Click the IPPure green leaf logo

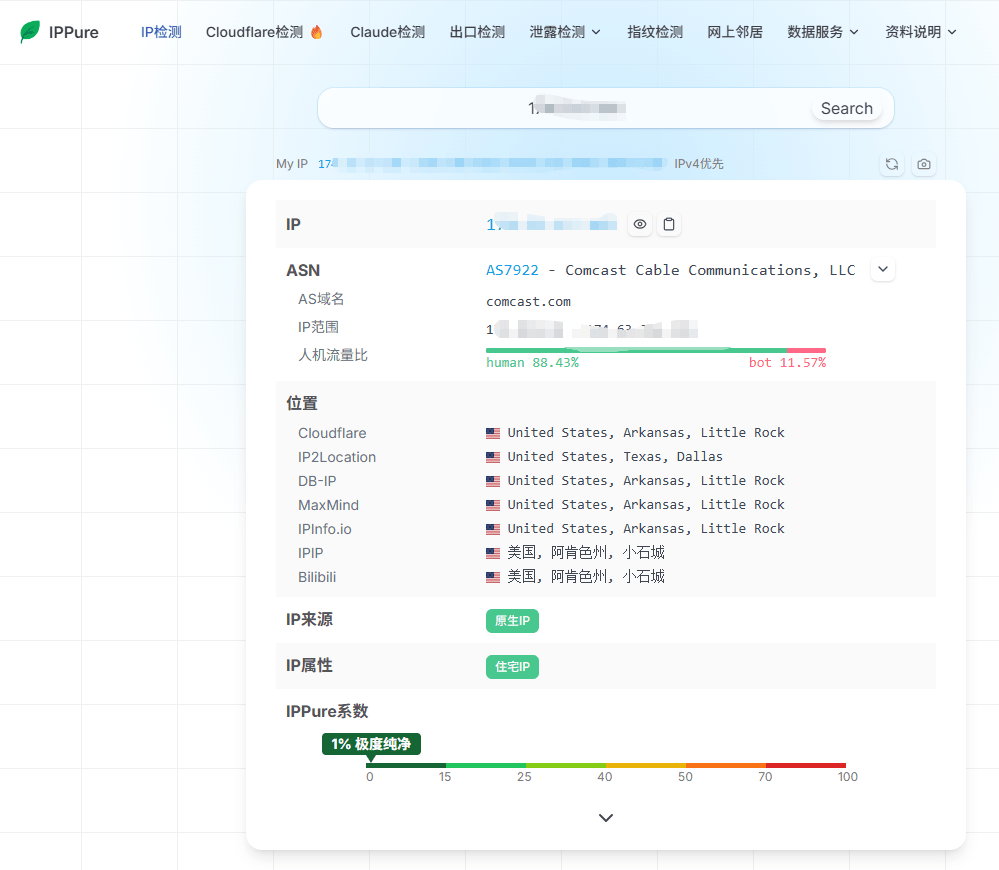(29, 32)
